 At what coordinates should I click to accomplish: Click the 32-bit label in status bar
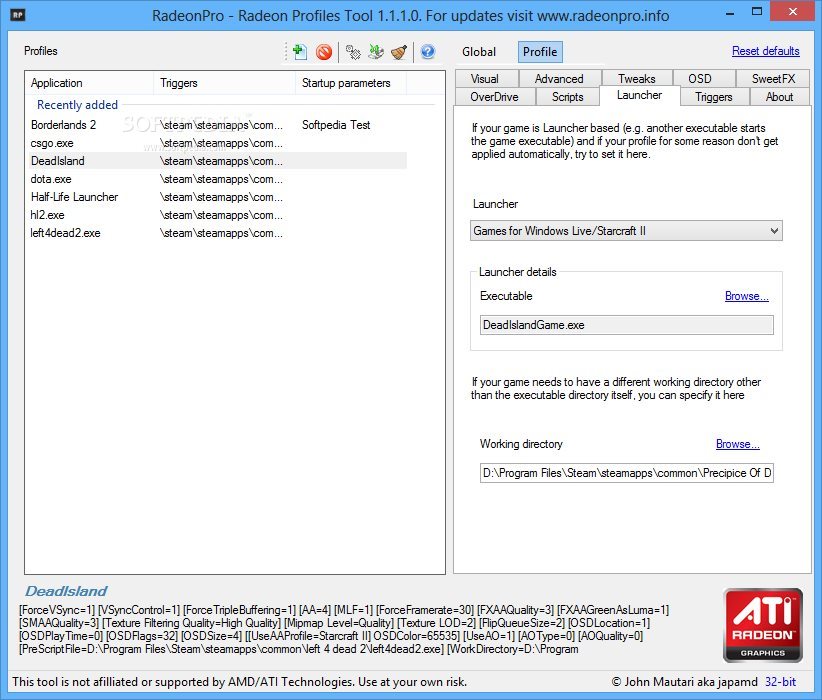click(x=780, y=682)
